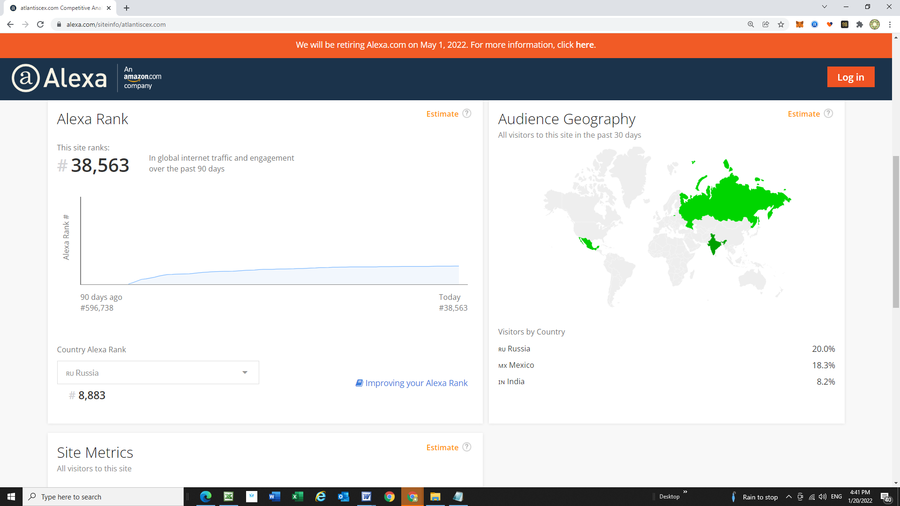Select the atlantiscex.com Competitive Analysis tab
900x506 pixels.
[60, 7]
